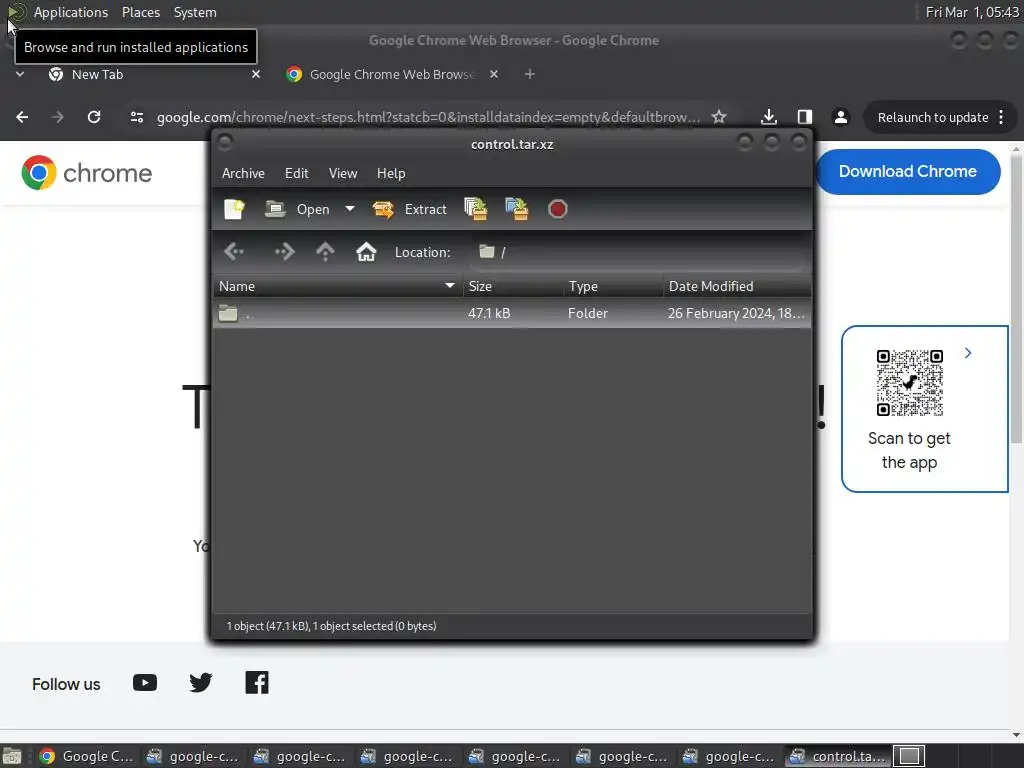Expand QR card chevron arrow
1024x768 pixels.
click(968, 353)
